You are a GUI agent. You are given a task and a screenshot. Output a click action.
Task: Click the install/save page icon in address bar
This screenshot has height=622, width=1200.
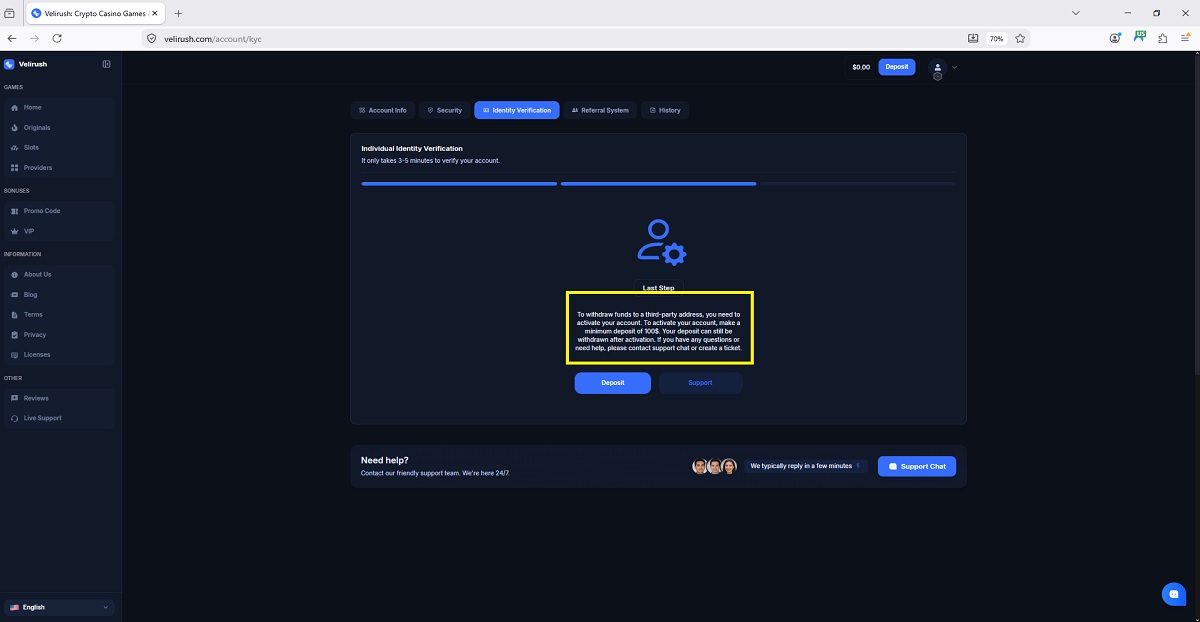pos(973,38)
